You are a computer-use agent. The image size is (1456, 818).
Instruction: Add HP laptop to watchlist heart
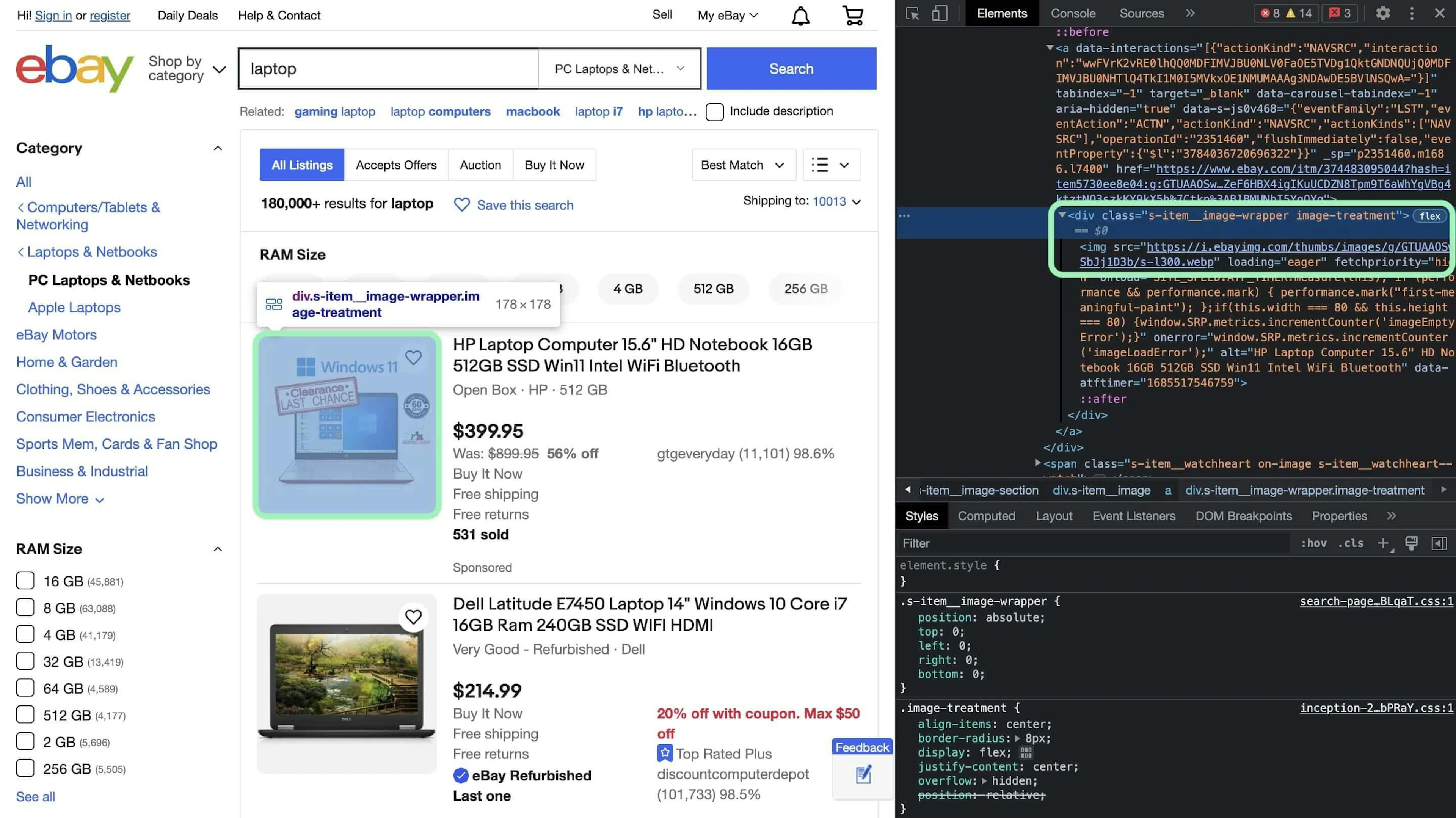(x=413, y=357)
